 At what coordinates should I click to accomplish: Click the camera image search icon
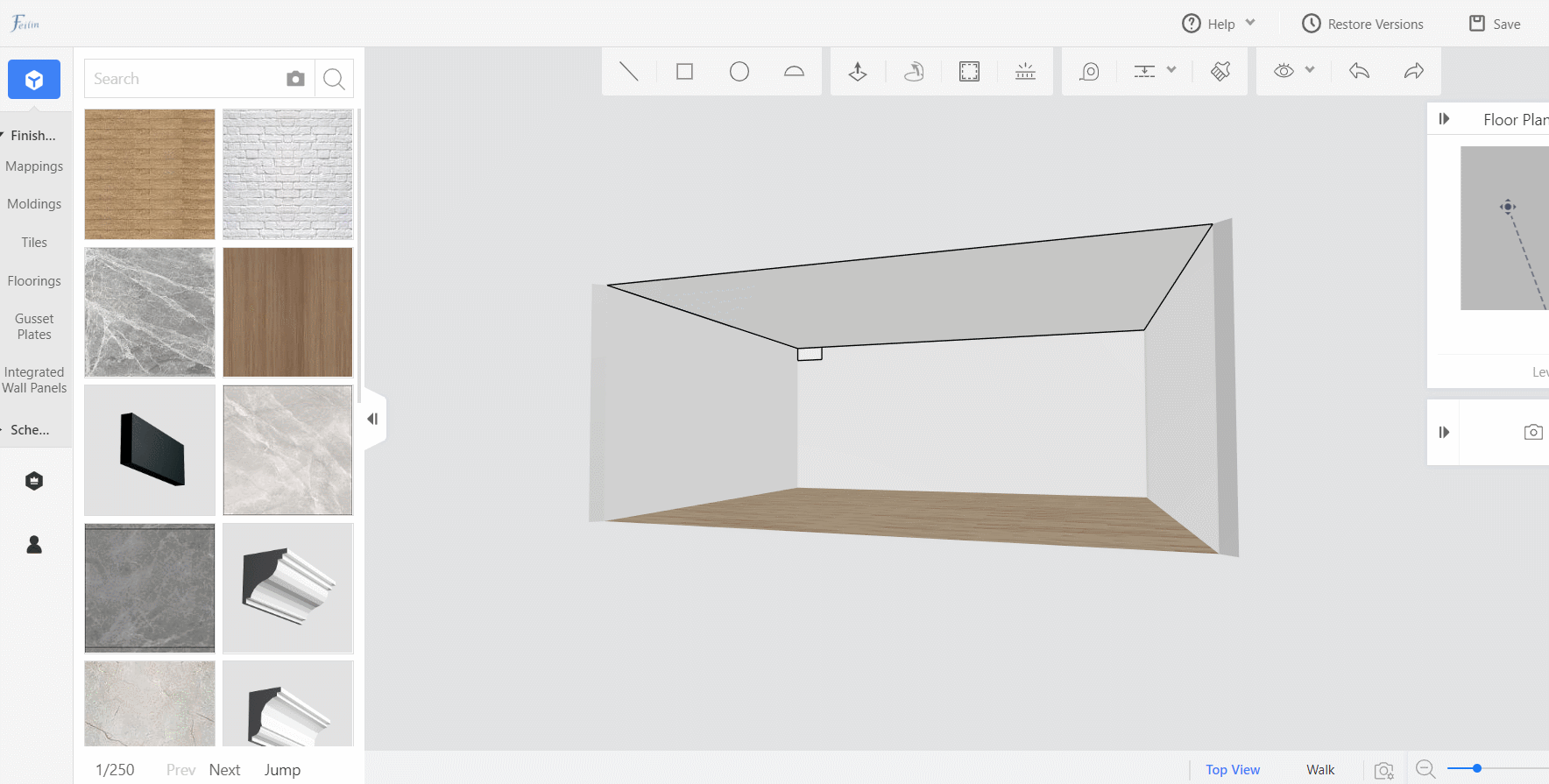[x=295, y=79]
